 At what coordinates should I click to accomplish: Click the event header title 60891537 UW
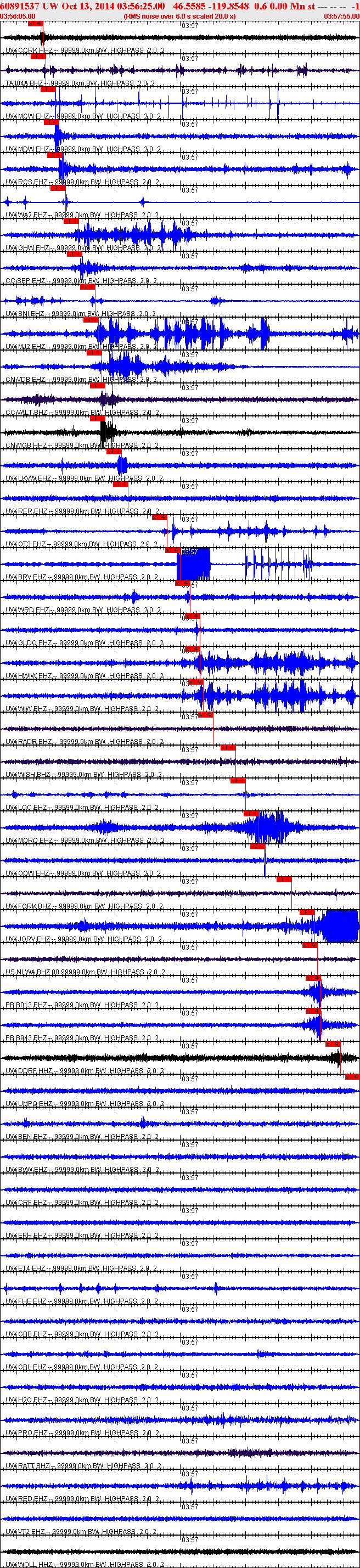point(29,6)
